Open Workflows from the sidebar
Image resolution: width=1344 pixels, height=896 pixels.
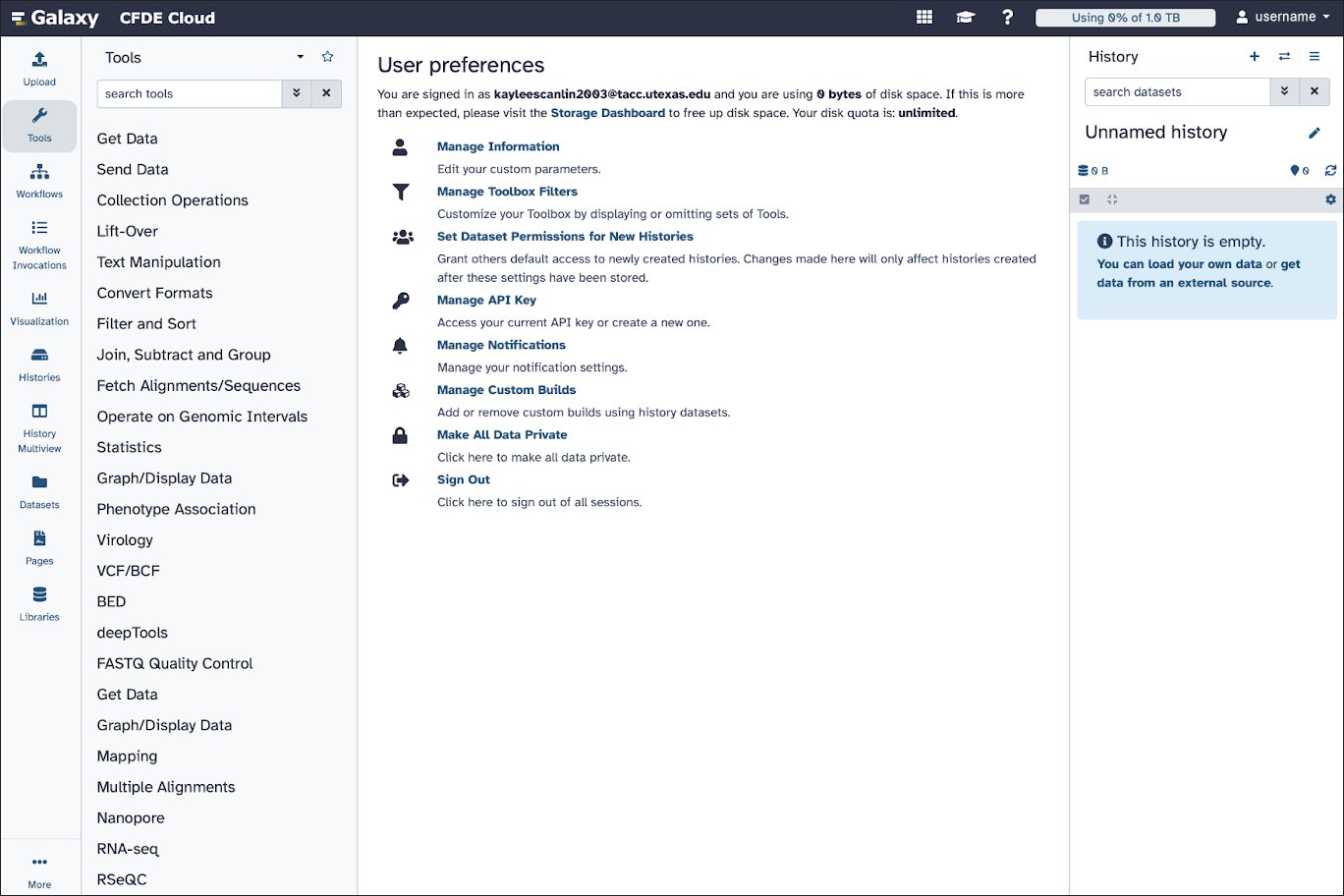[39, 181]
